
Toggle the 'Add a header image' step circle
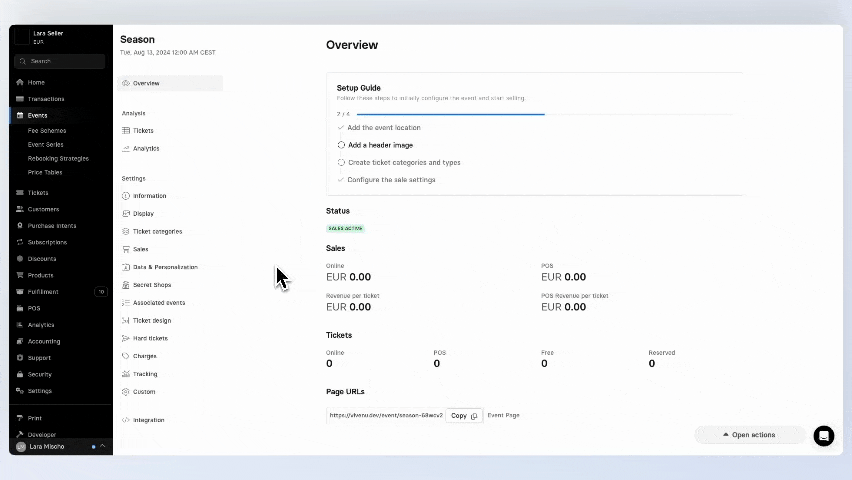pos(341,145)
